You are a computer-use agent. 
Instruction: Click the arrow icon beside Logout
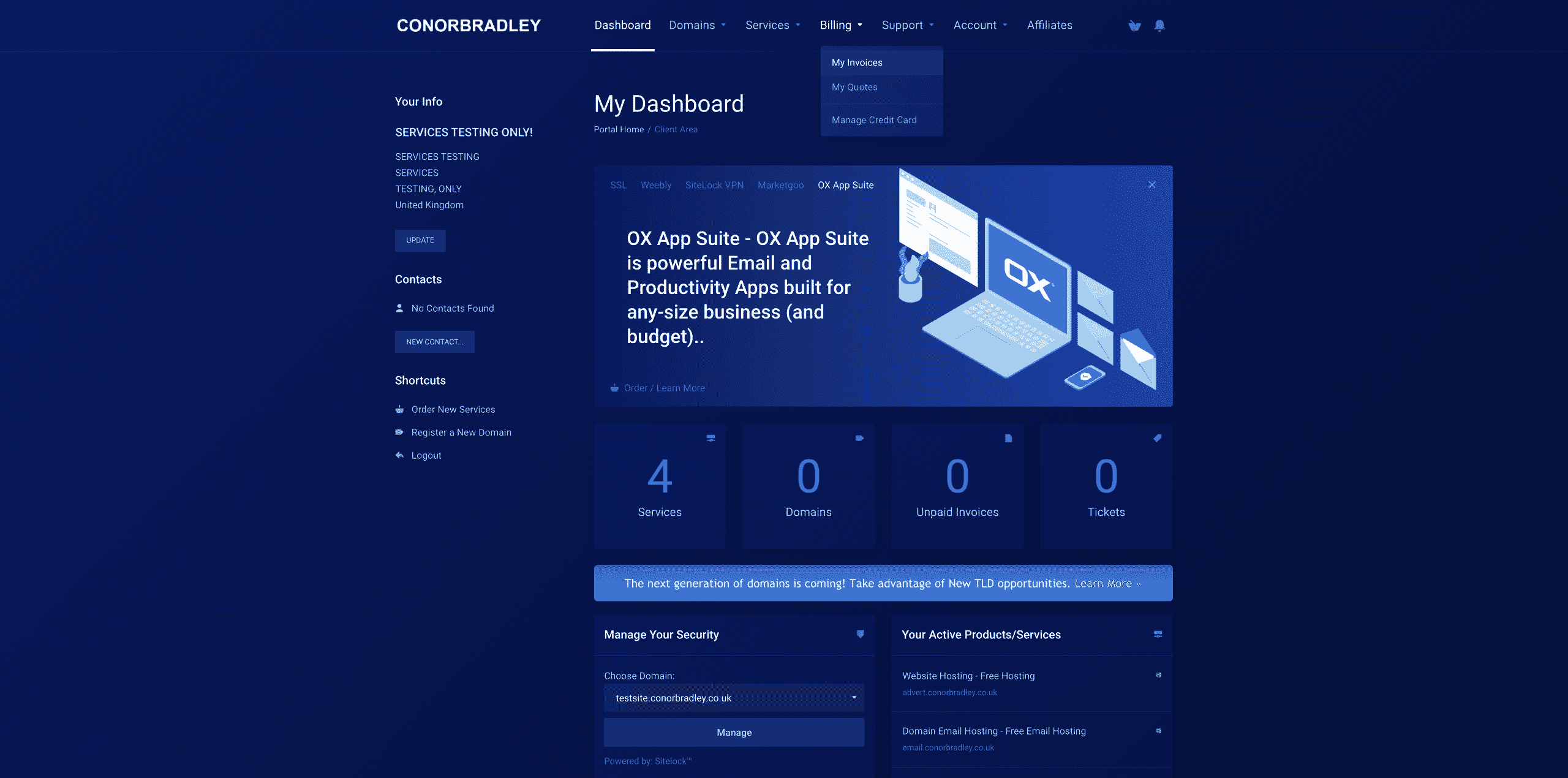399,455
